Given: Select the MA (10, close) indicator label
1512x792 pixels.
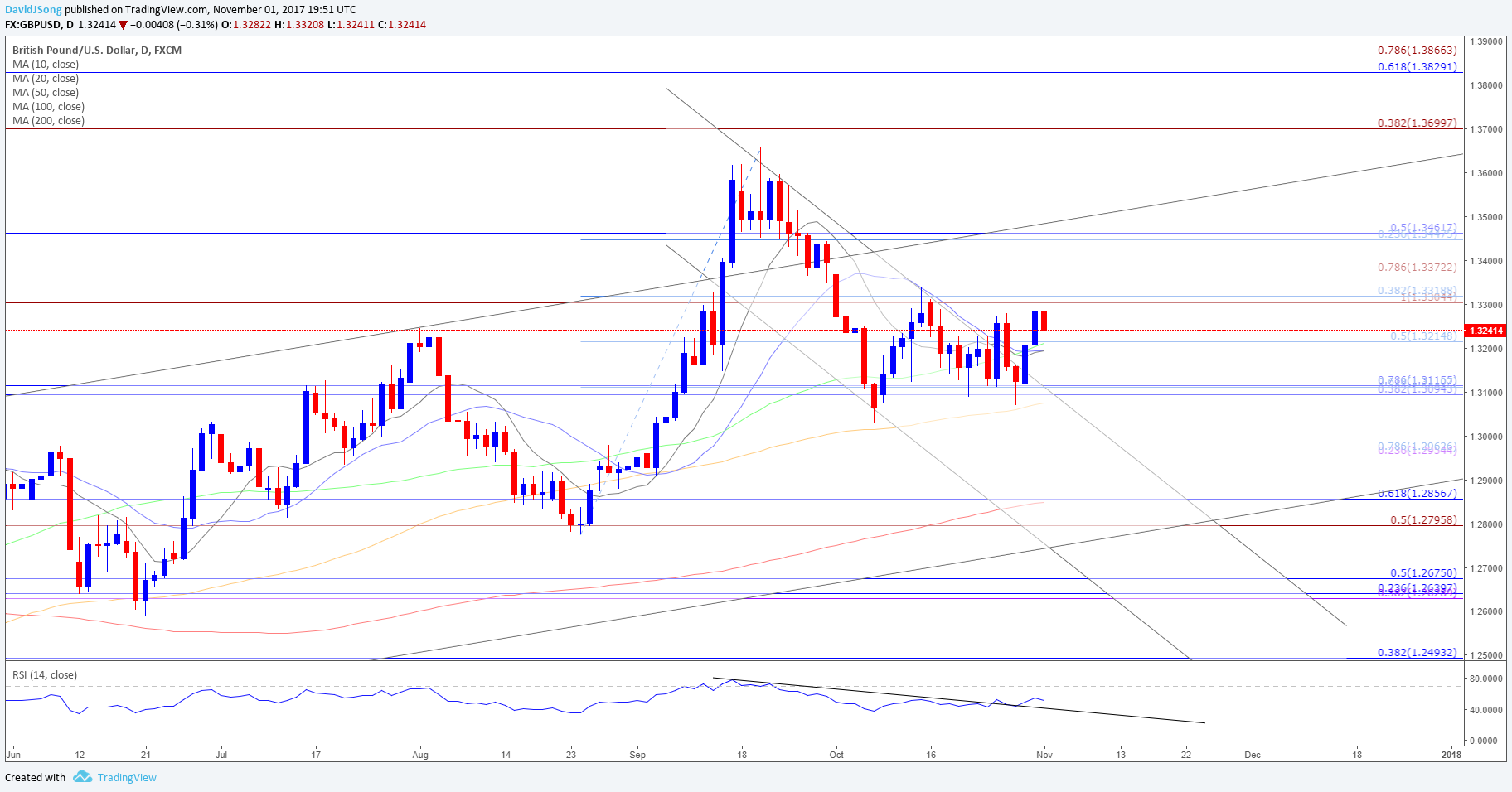Looking at the screenshot, I should point(46,65).
